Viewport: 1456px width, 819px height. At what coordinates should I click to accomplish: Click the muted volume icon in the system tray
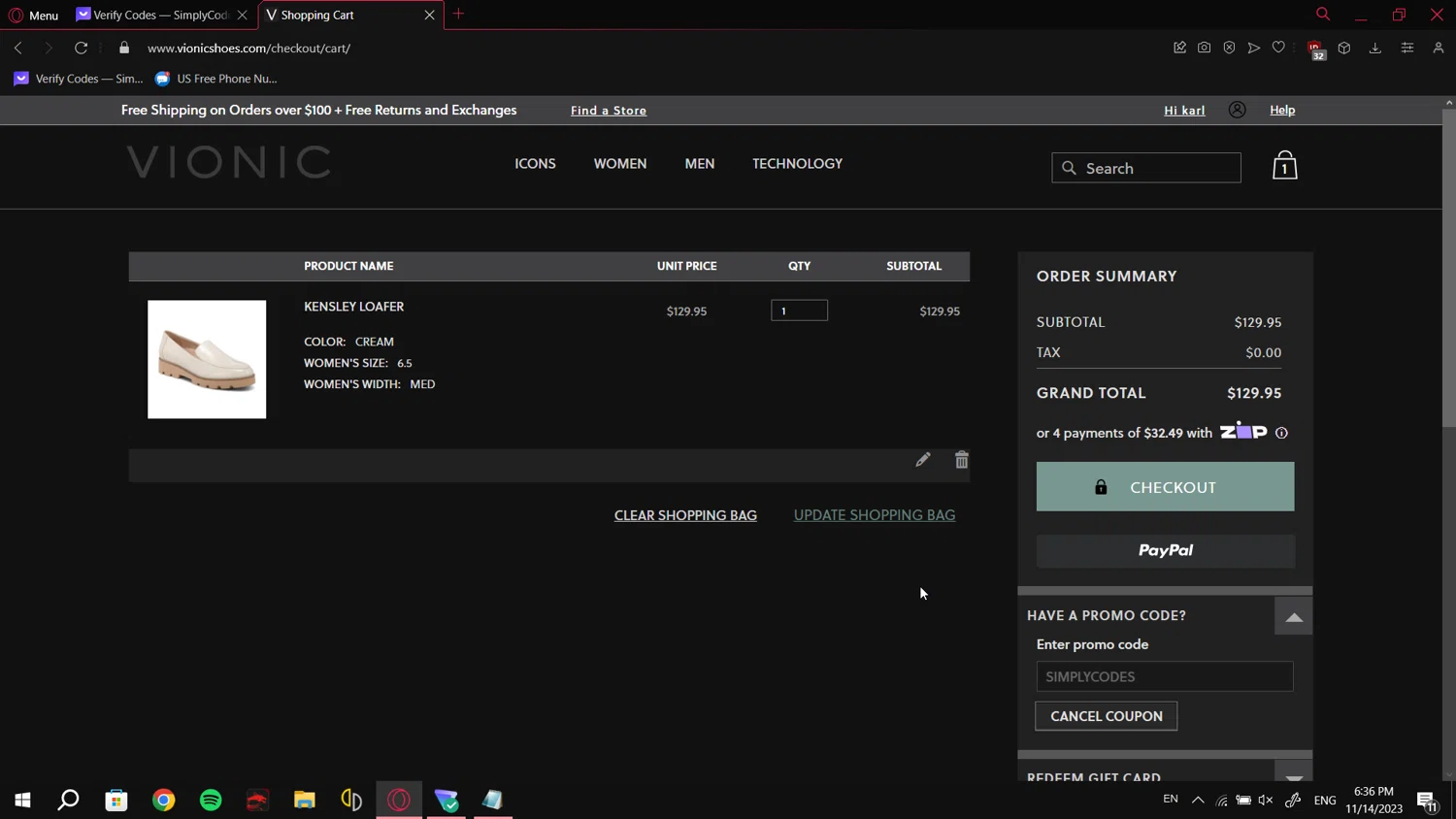[1266, 800]
